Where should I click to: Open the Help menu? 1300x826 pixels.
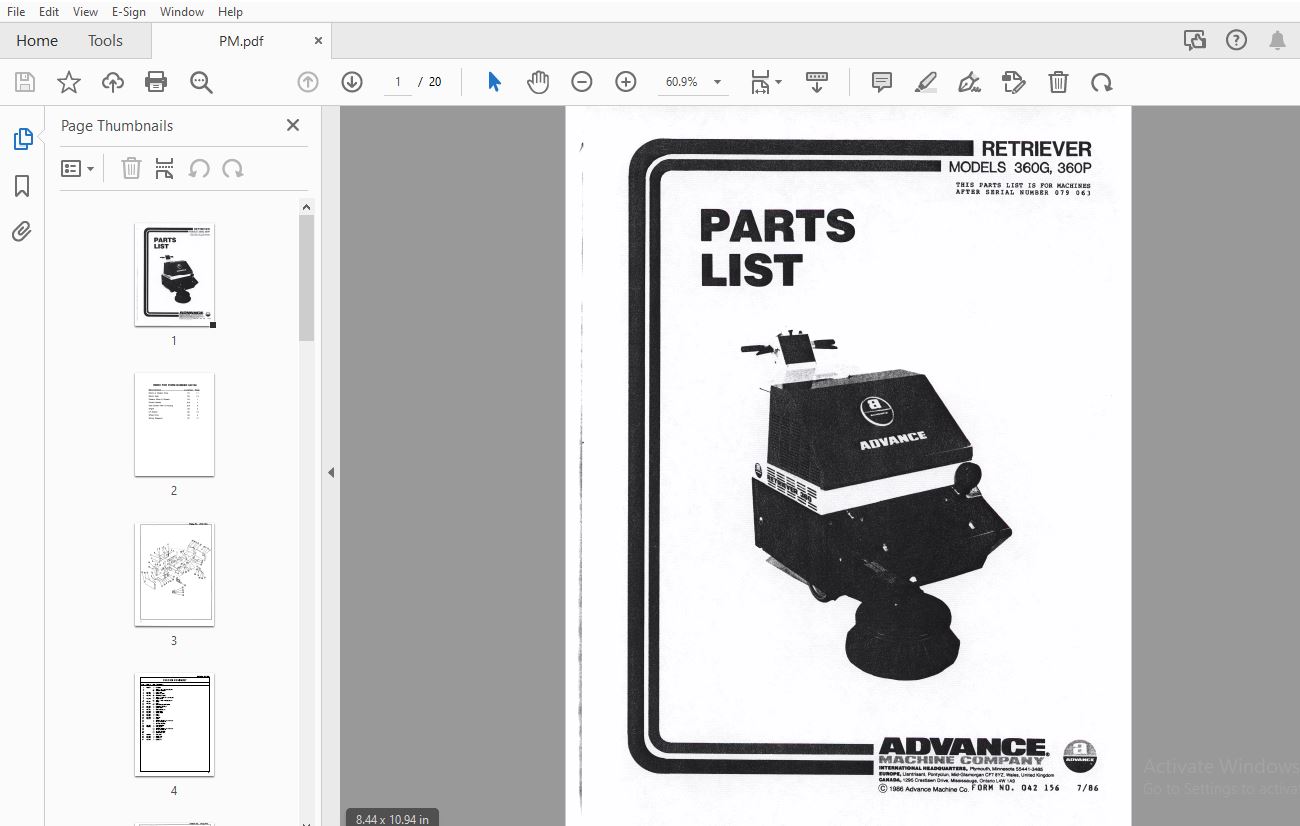click(x=230, y=11)
